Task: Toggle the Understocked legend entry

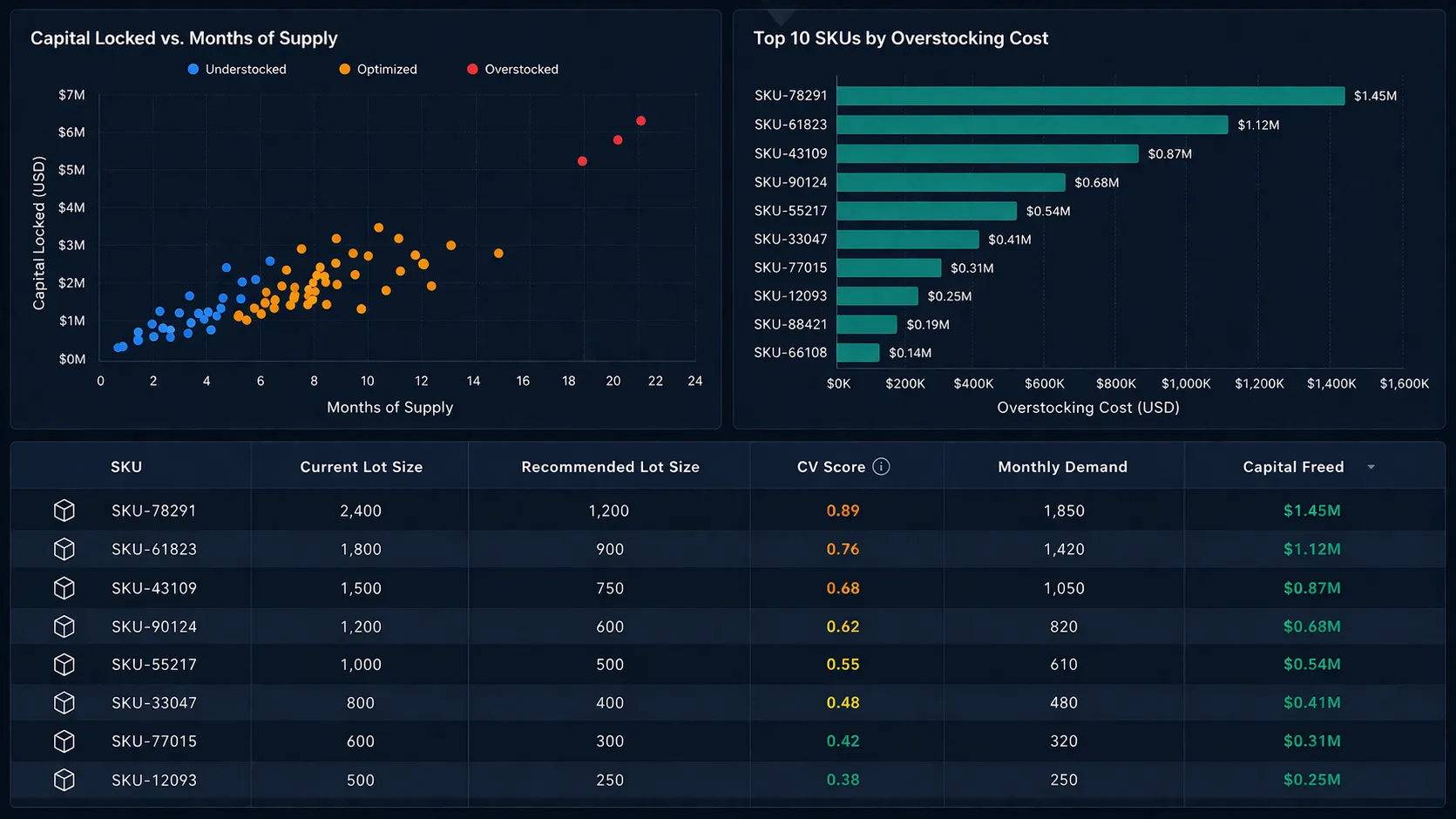Action: [x=236, y=69]
